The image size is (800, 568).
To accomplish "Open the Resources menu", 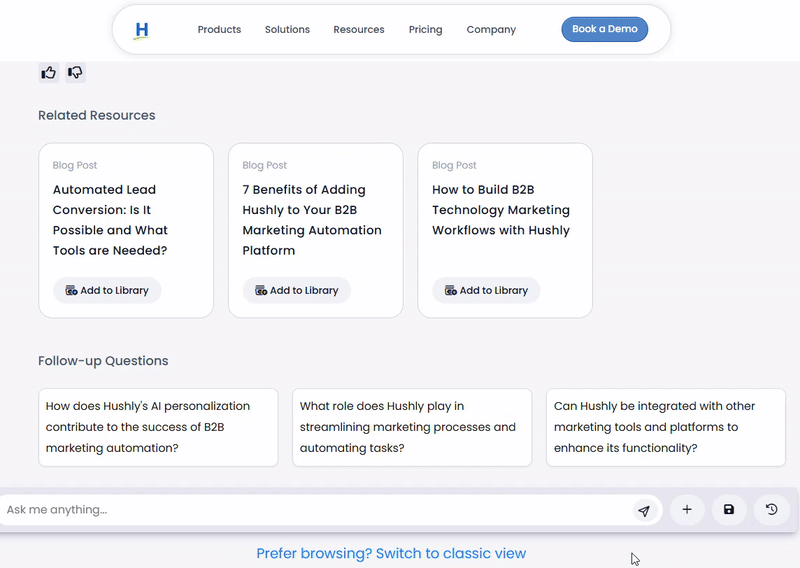I will [x=359, y=30].
